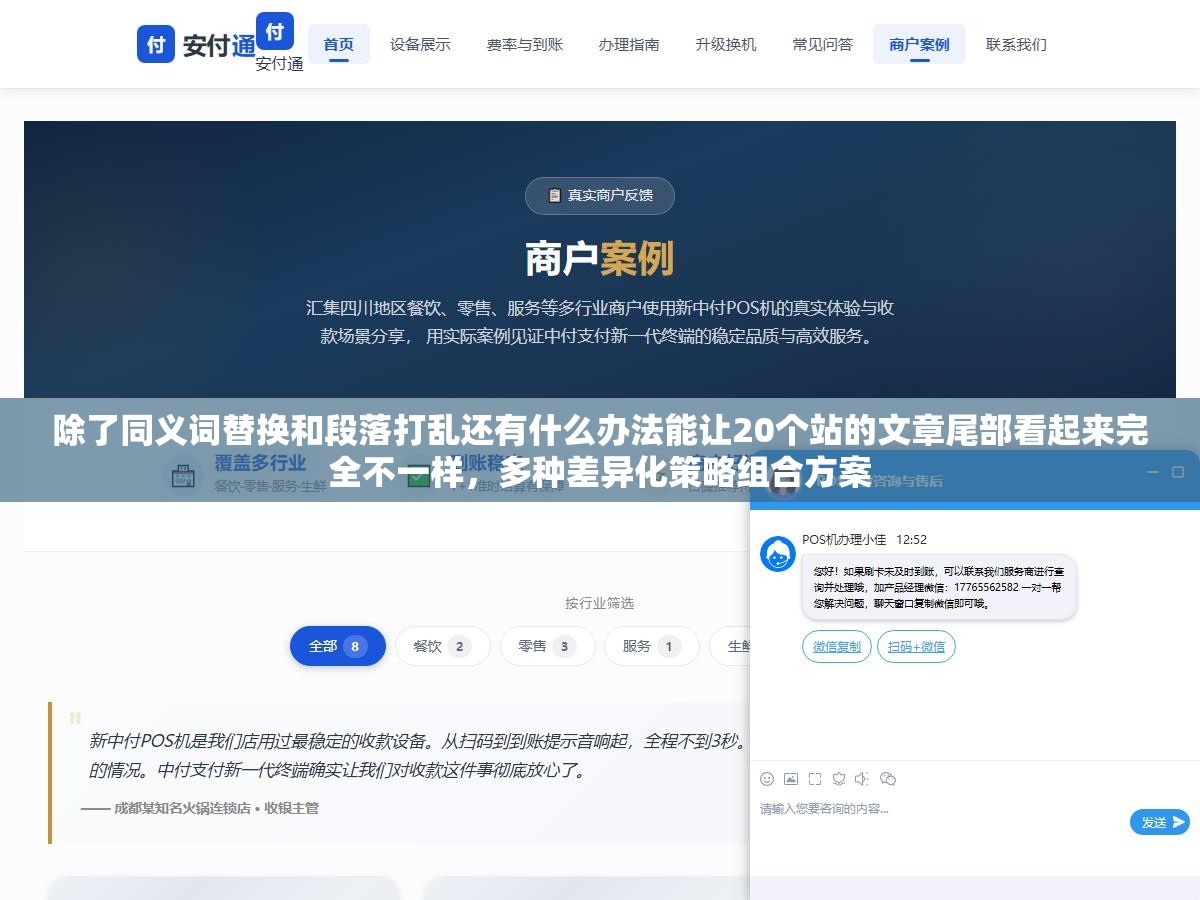Open the emoji picker in chat
The height and width of the screenshot is (900, 1200).
(x=767, y=779)
